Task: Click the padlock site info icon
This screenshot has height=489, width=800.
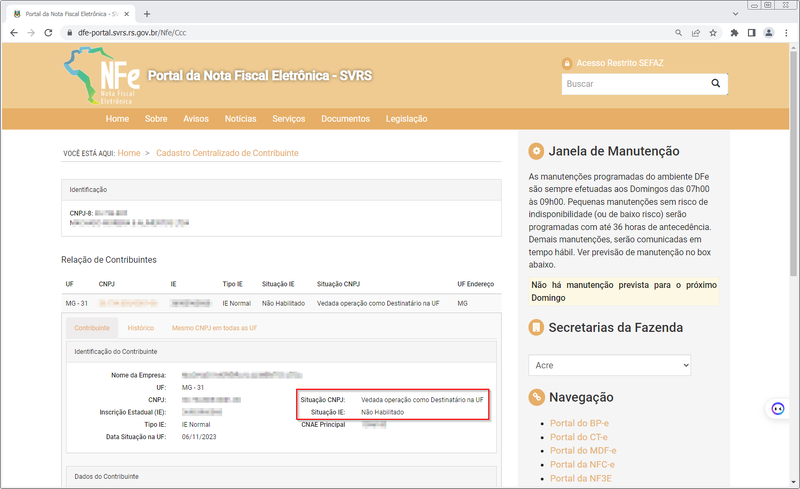Action: click(x=69, y=33)
